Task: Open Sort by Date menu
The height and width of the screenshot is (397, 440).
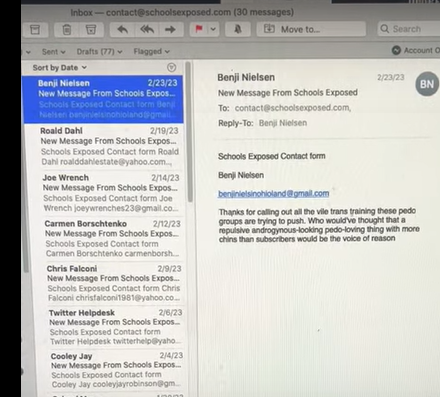Action: point(60,68)
